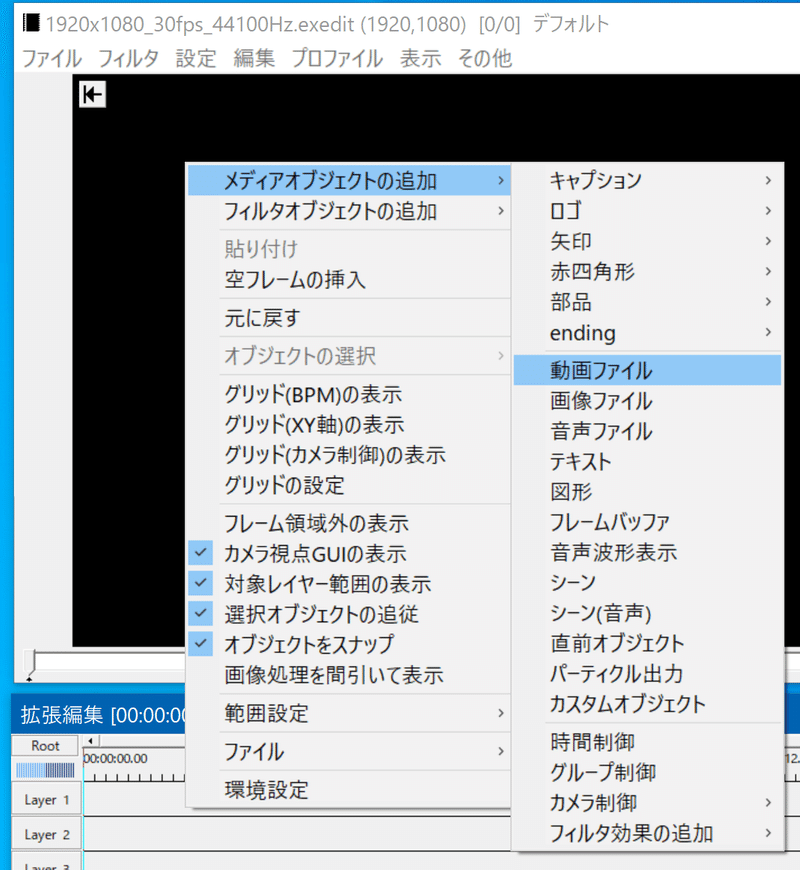Select 動画ファイル to add video

point(647,370)
